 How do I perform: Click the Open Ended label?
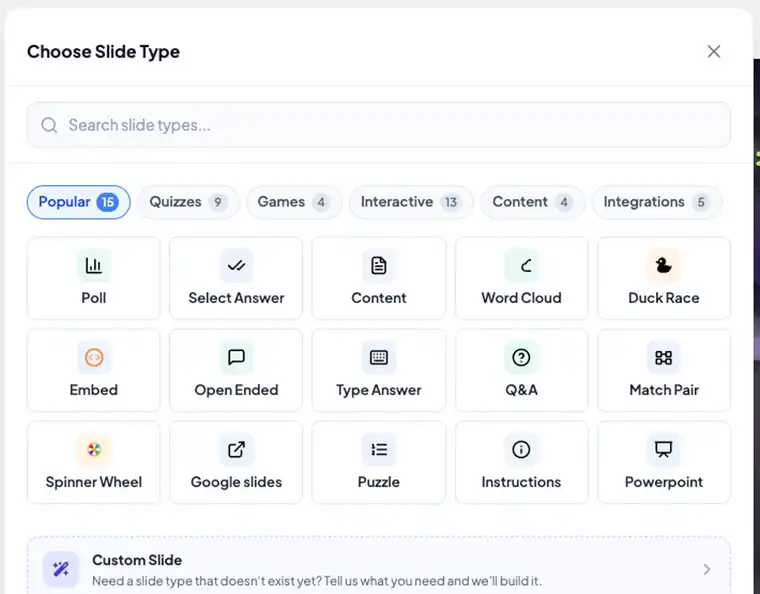tap(237, 390)
